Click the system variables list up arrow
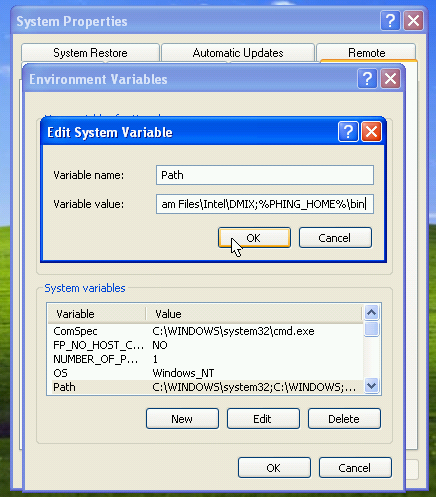The height and width of the screenshot is (497, 436). tap(371, 312)
